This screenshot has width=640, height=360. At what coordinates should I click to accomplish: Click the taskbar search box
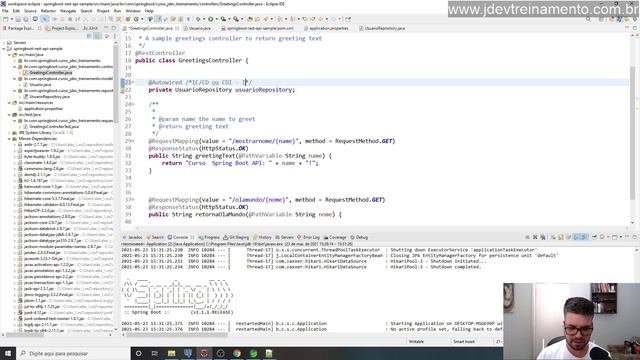[x=73, y=353]
